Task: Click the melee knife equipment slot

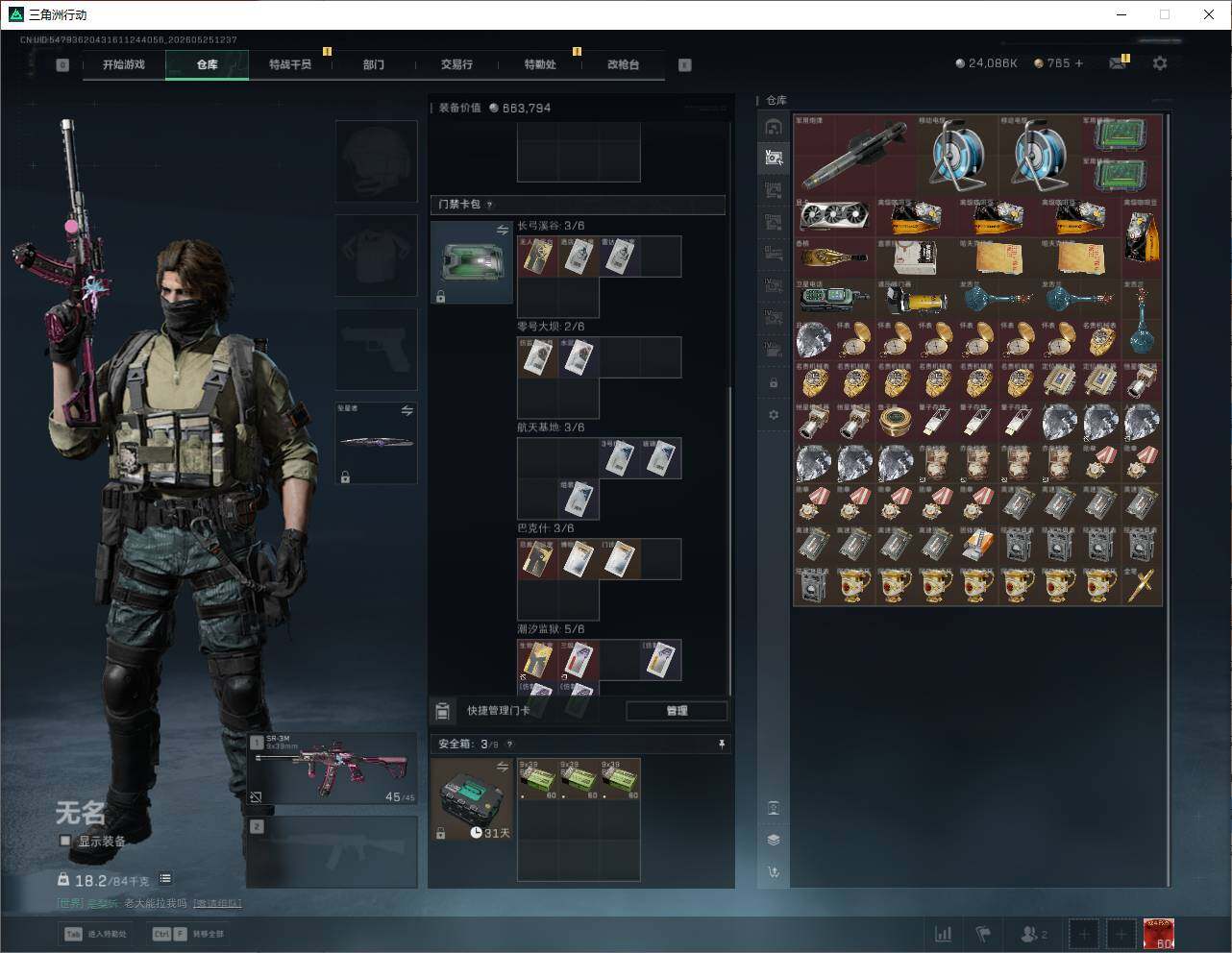Action: (x=376, y=443)
